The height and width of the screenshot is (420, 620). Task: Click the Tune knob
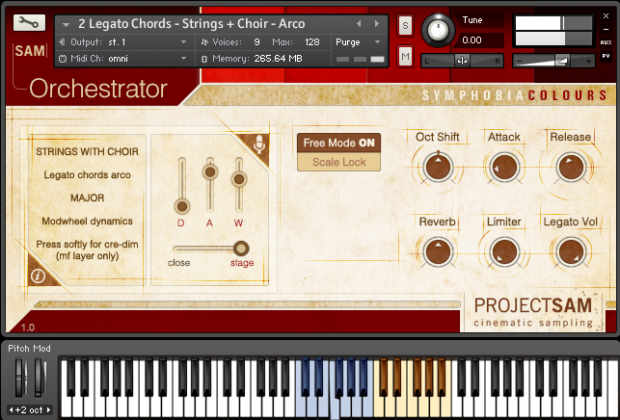click(438, 30)
